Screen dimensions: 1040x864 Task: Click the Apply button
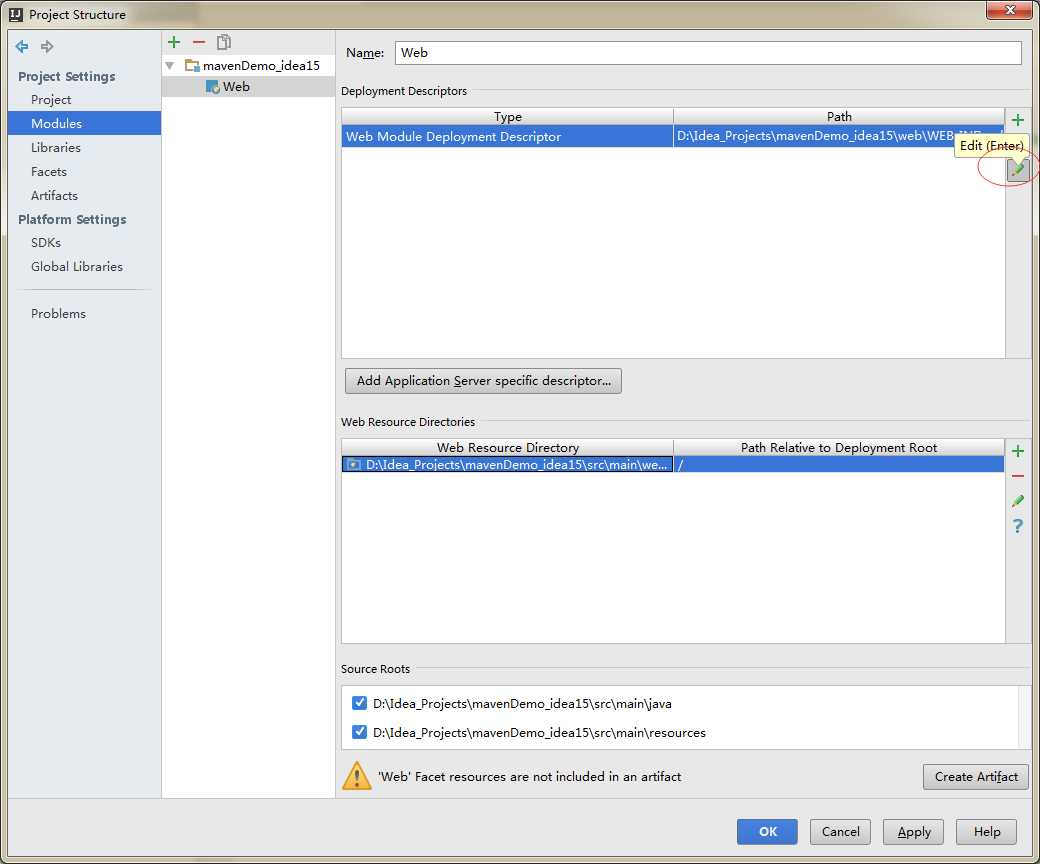point(913,832)
